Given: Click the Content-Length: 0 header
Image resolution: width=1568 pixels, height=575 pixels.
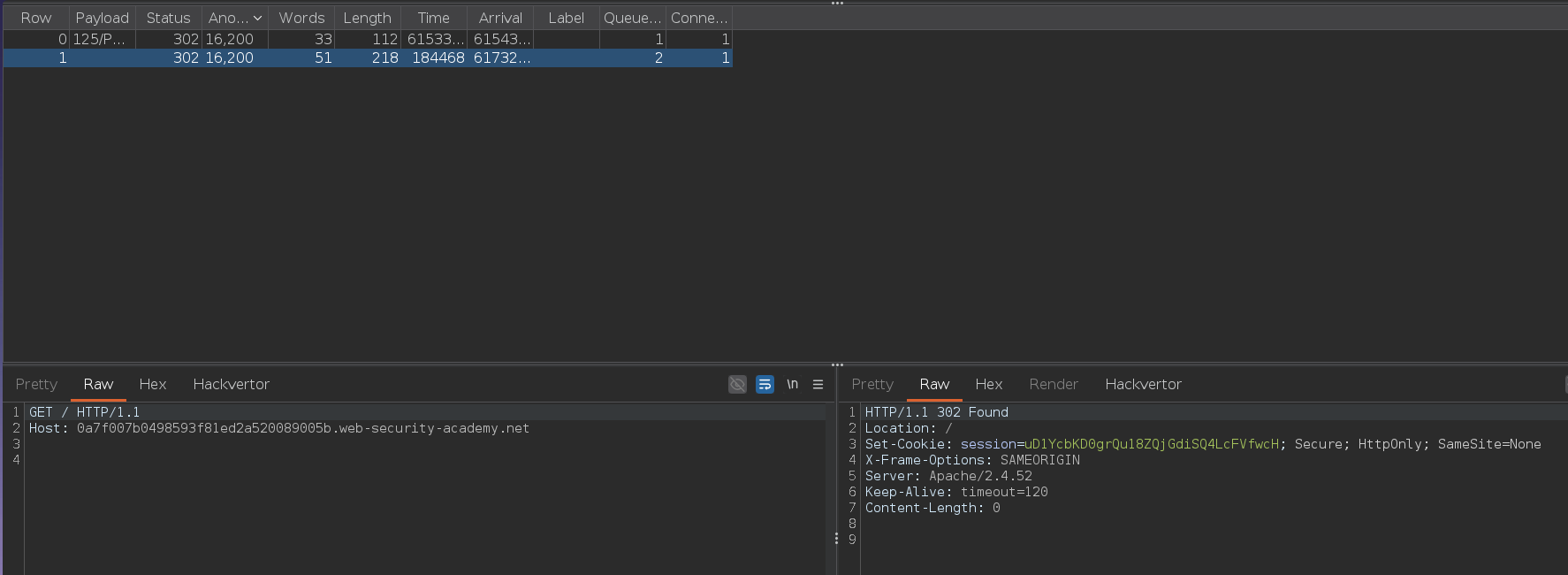Looking at the screenshot, I should [932, 508].
